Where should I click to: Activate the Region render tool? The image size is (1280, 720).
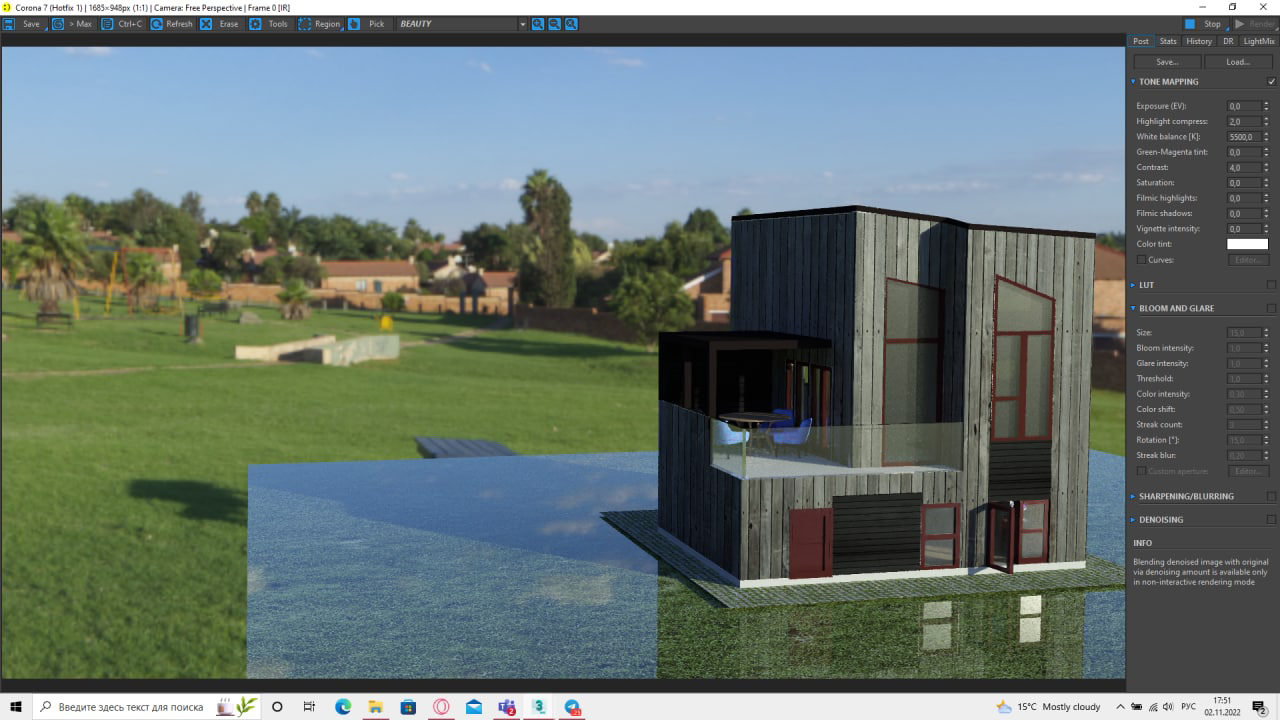320,24
